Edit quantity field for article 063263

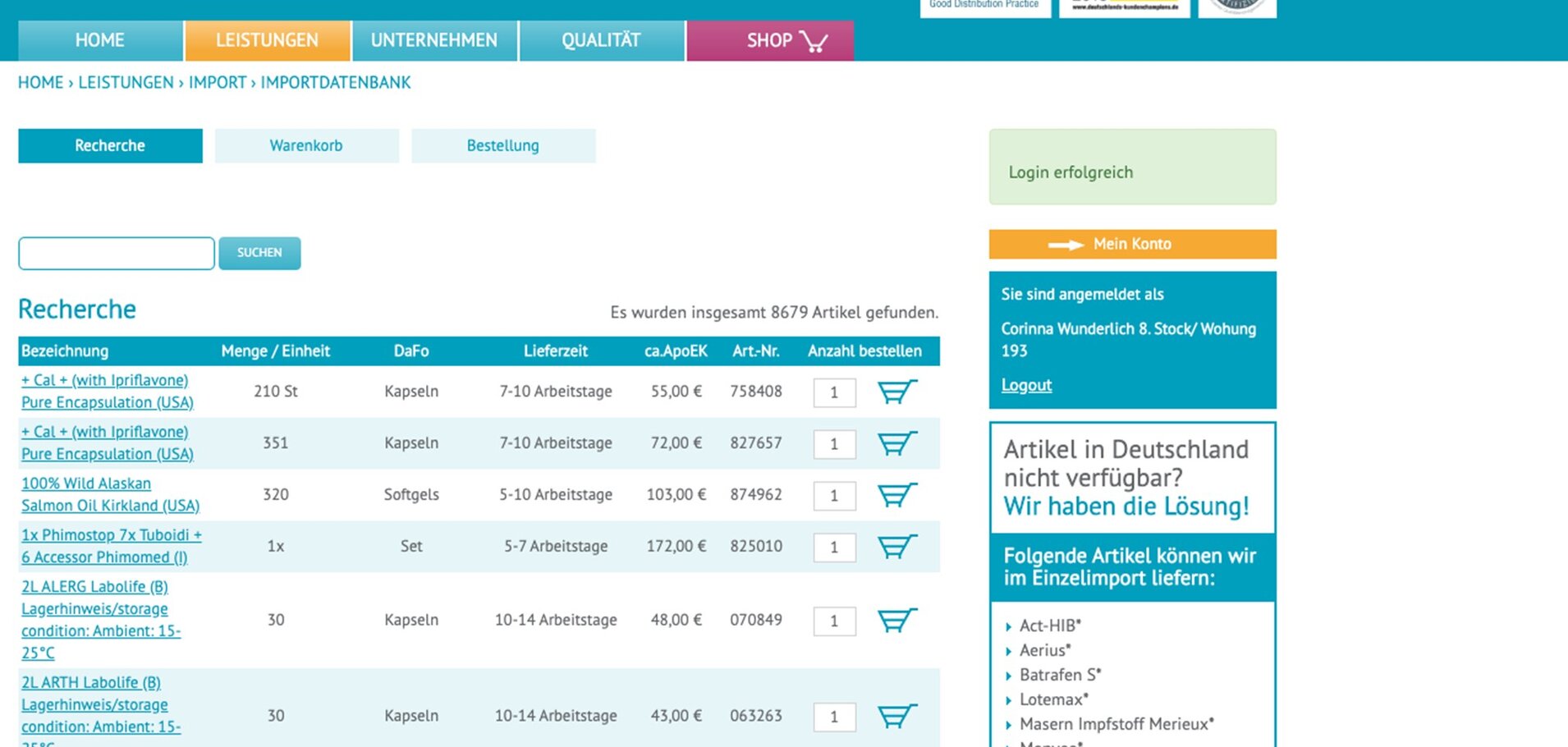[x=834, y=717]
